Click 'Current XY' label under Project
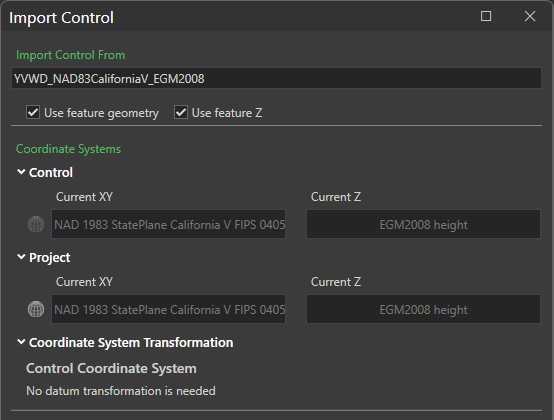This screenshot has height=420, width=554. click(84, 282)
